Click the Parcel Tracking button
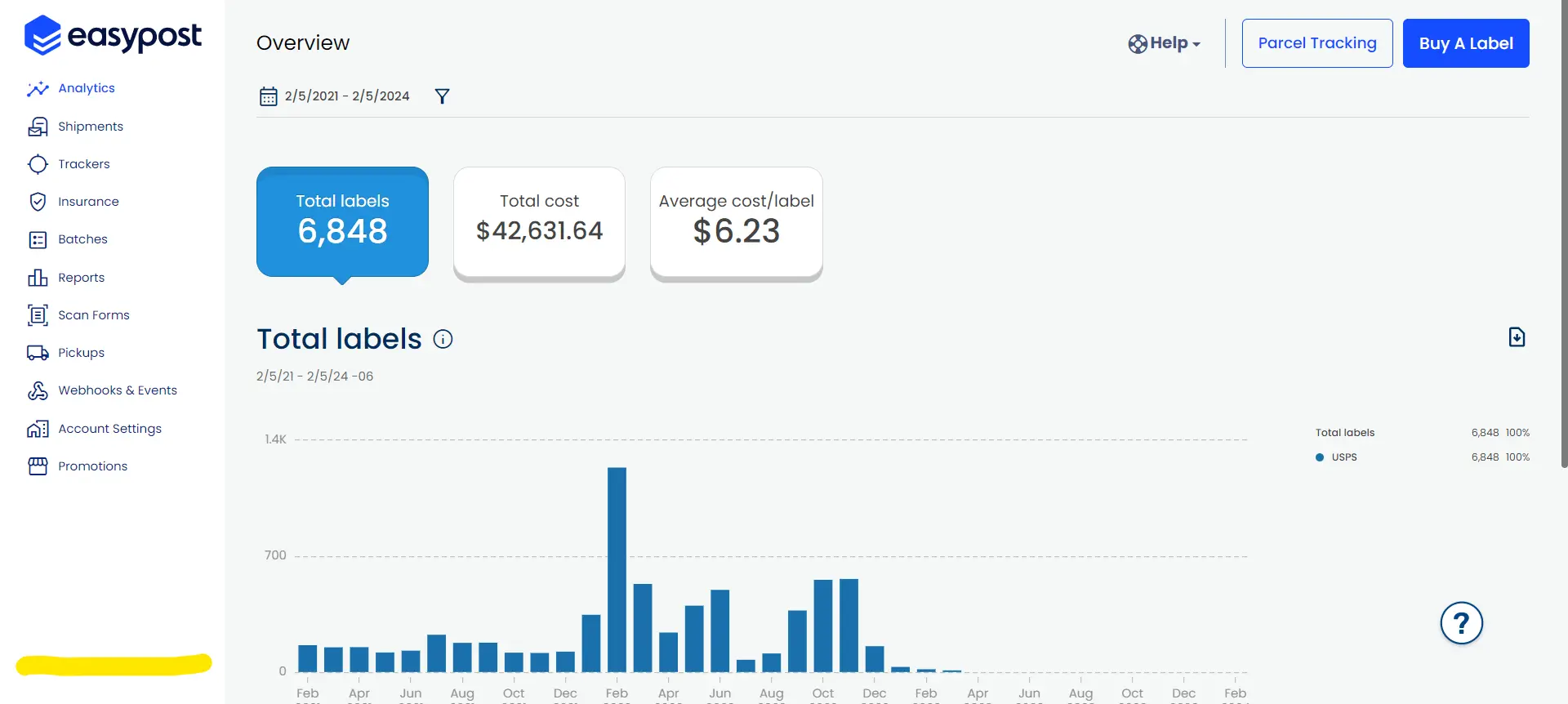1568x704 pixels. 1317,43
